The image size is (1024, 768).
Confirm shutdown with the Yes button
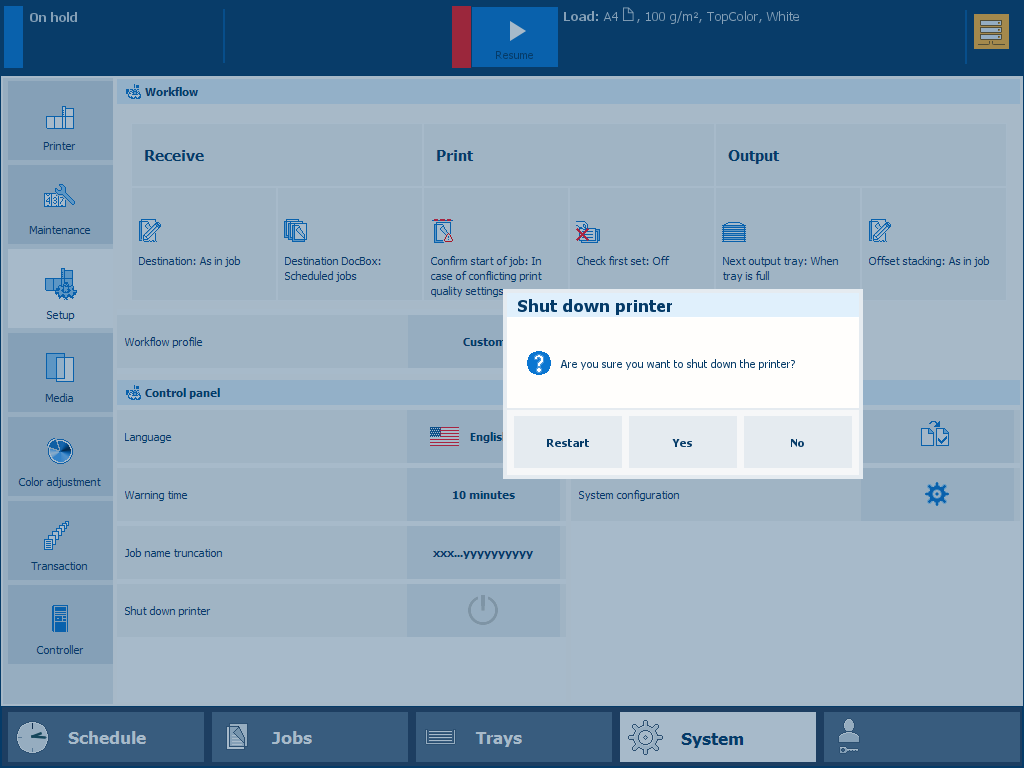[x=682, y=442]
